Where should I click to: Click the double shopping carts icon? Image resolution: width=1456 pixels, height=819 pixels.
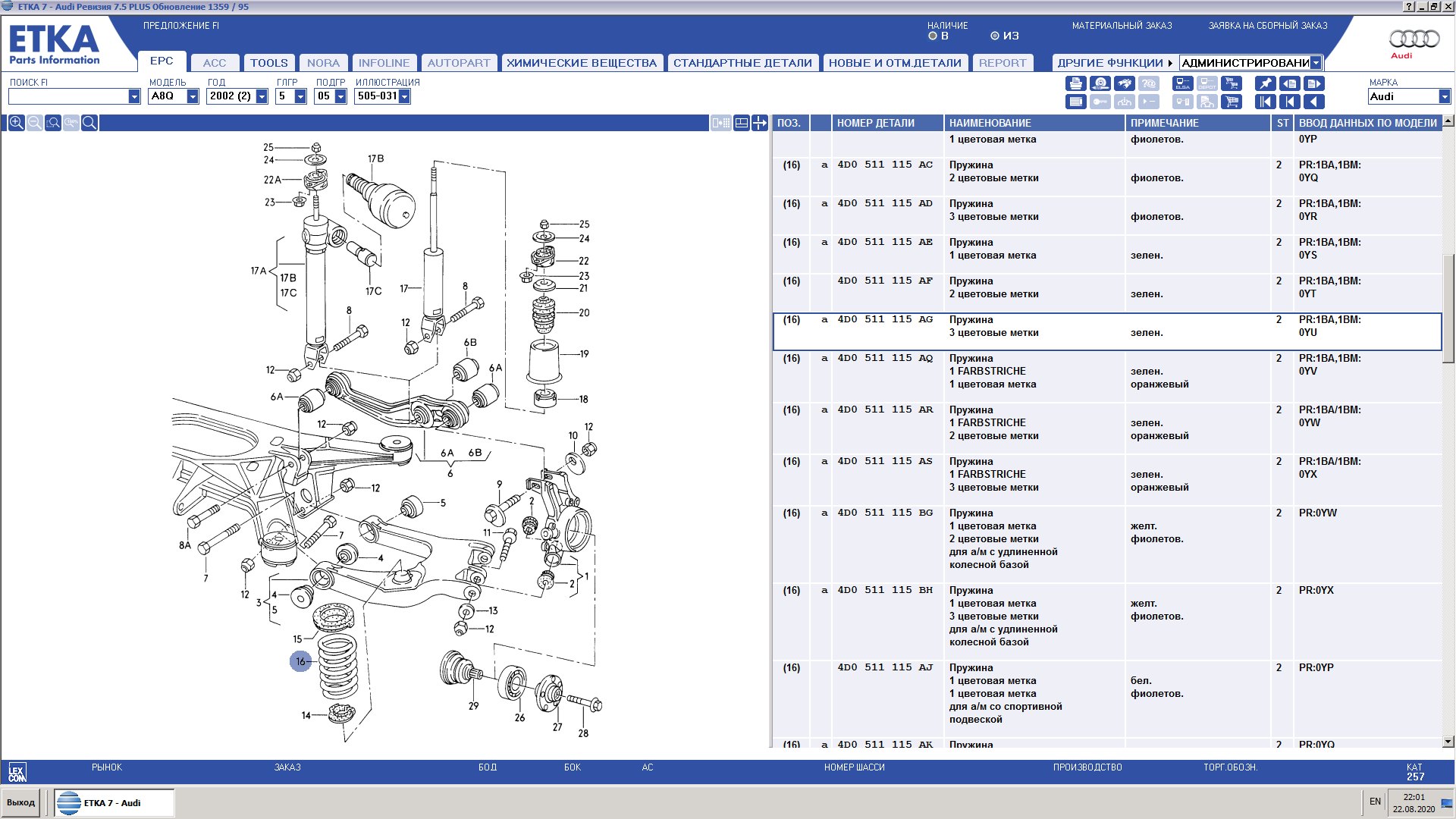click(x=1232, y=83)
